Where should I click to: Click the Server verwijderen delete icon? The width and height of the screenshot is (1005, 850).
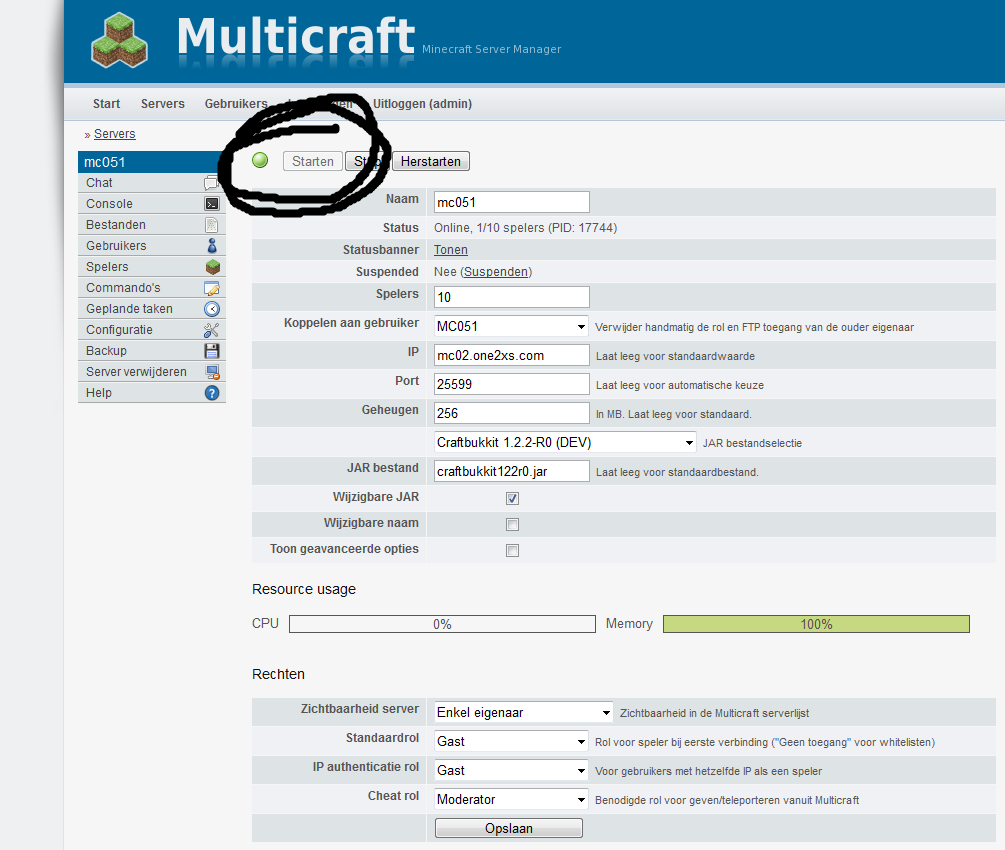[212, 372]
